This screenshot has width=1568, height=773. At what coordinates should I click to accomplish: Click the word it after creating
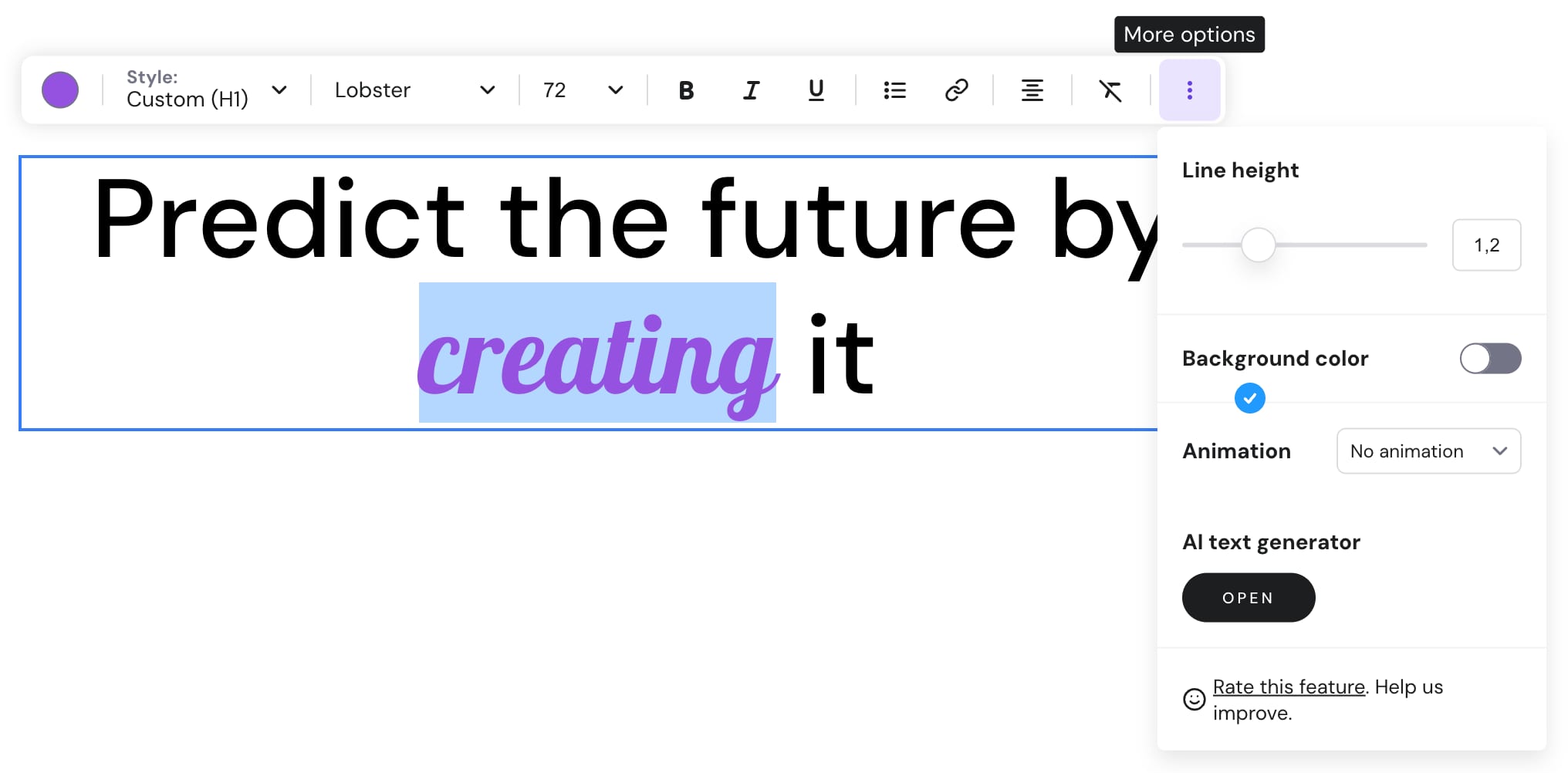point(841,355)
